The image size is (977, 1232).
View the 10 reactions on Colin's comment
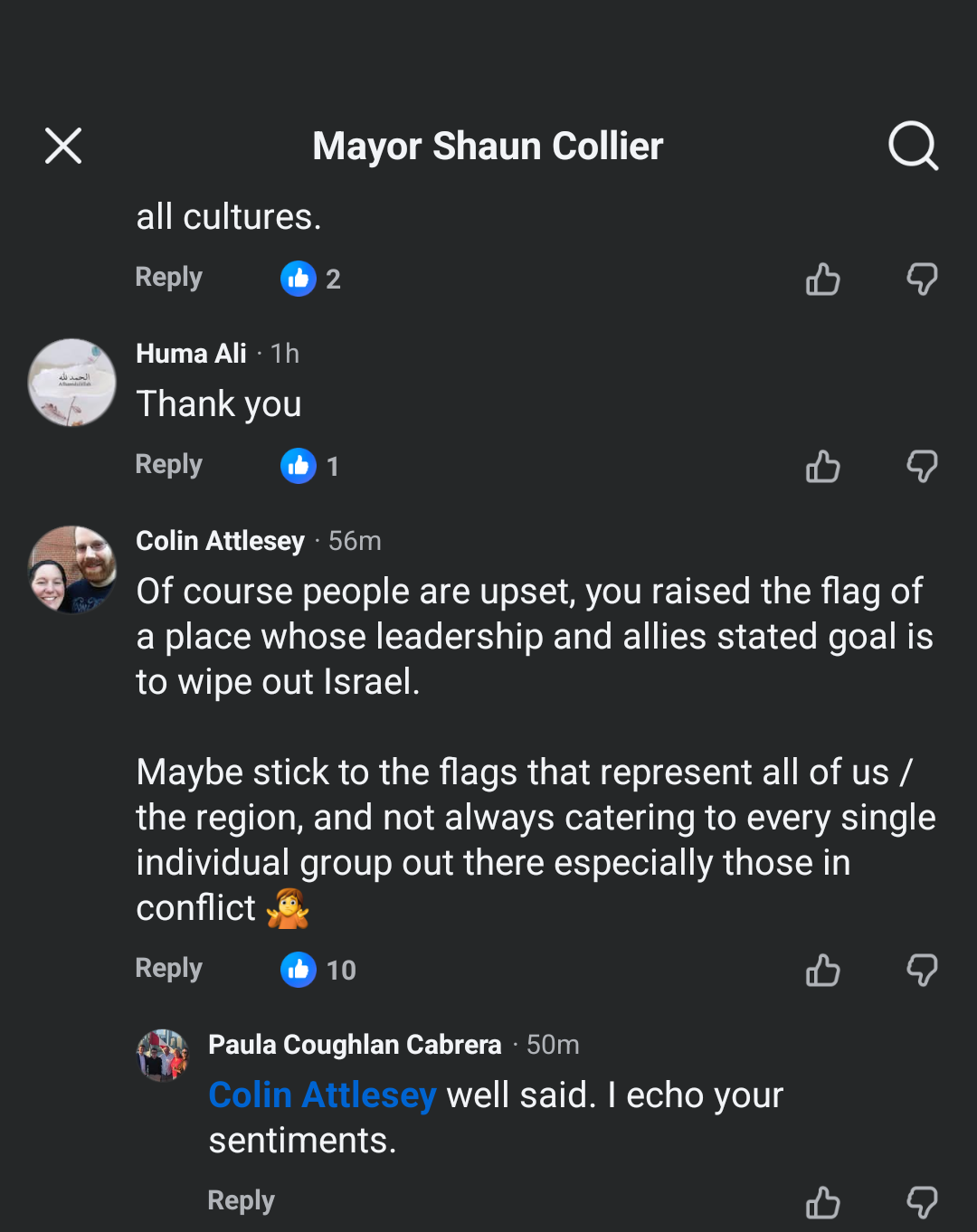318,970
